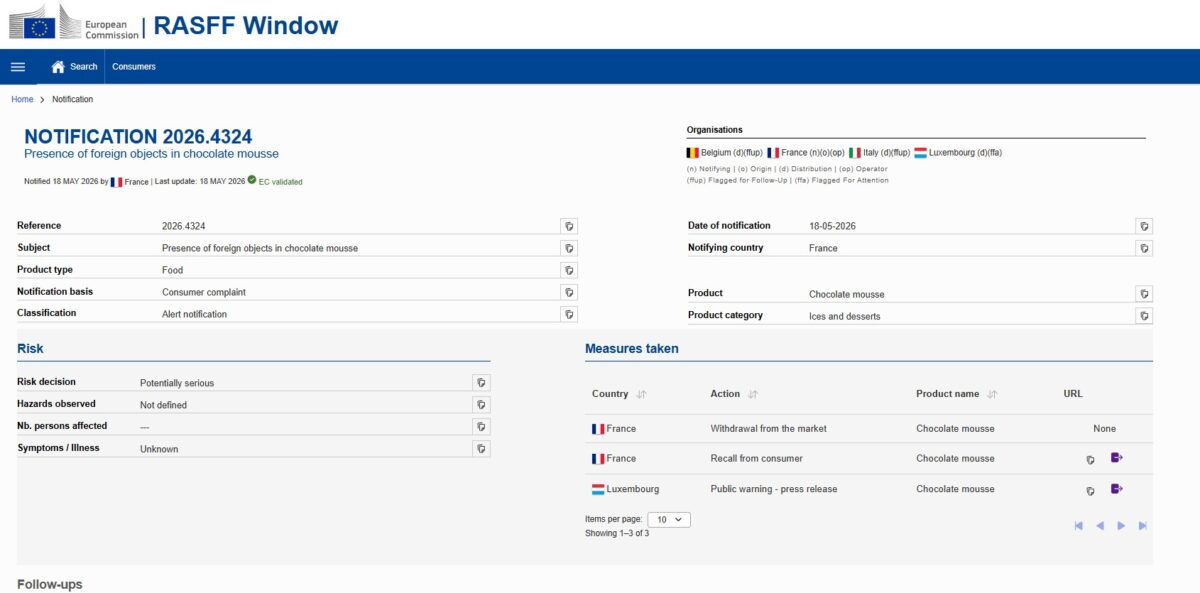
Task: Copy the Product Chocolate mousse value
Action: coord(1144,294)
